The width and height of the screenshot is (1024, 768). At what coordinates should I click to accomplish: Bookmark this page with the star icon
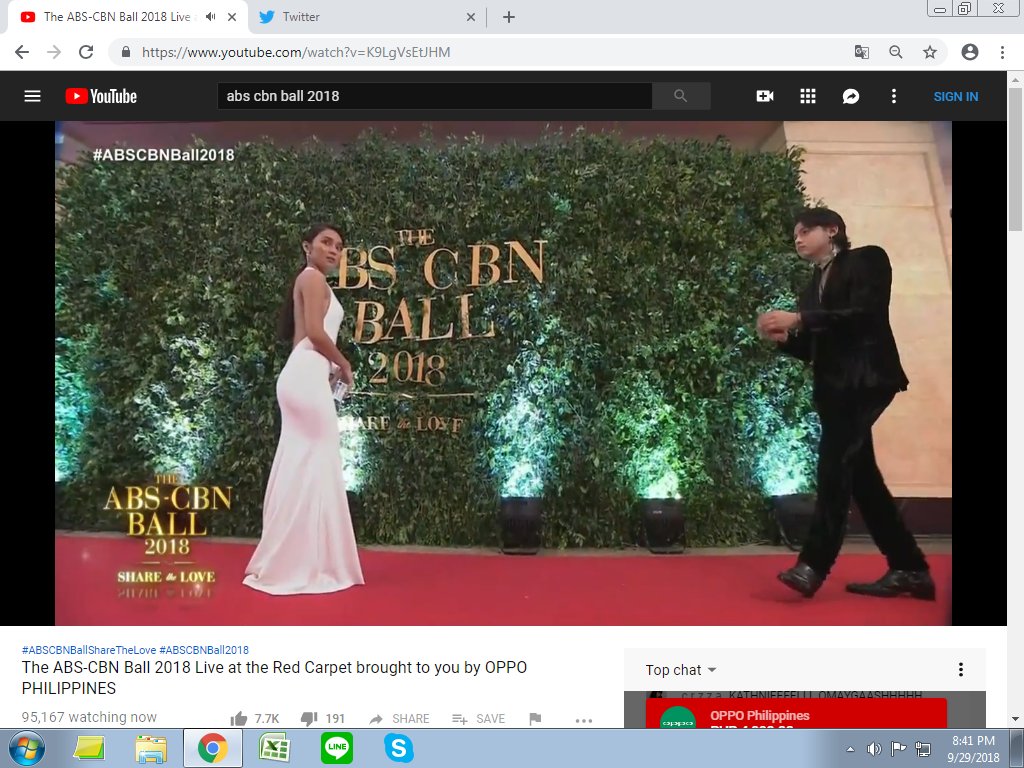pos(930,52)
